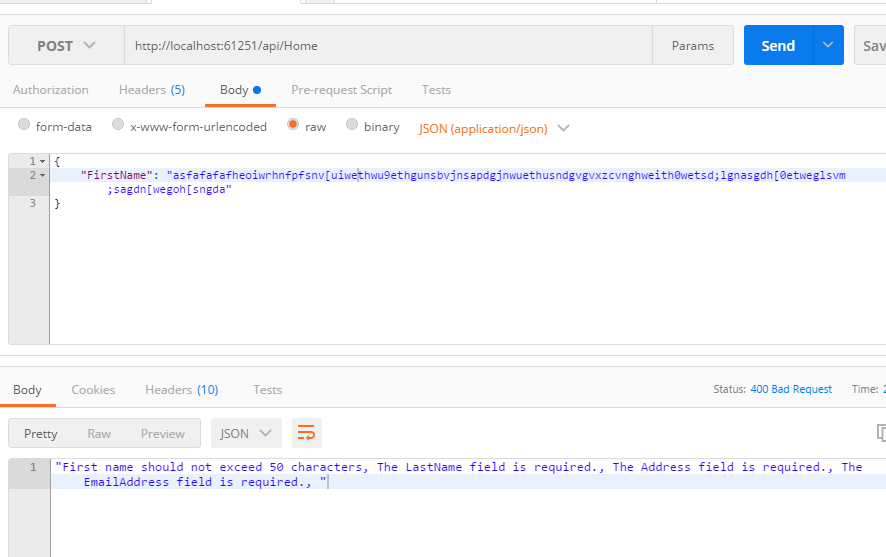Open the response JSON format dropdown

click(x=246, y=433)
